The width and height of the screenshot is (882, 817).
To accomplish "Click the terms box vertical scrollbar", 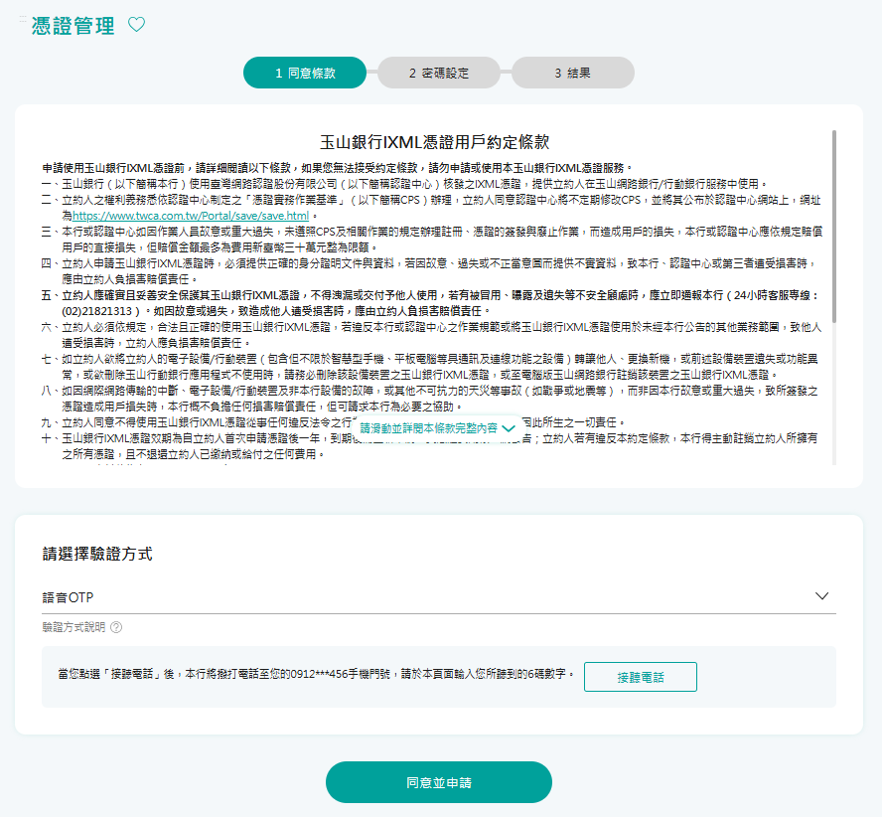I will point(834,226).
